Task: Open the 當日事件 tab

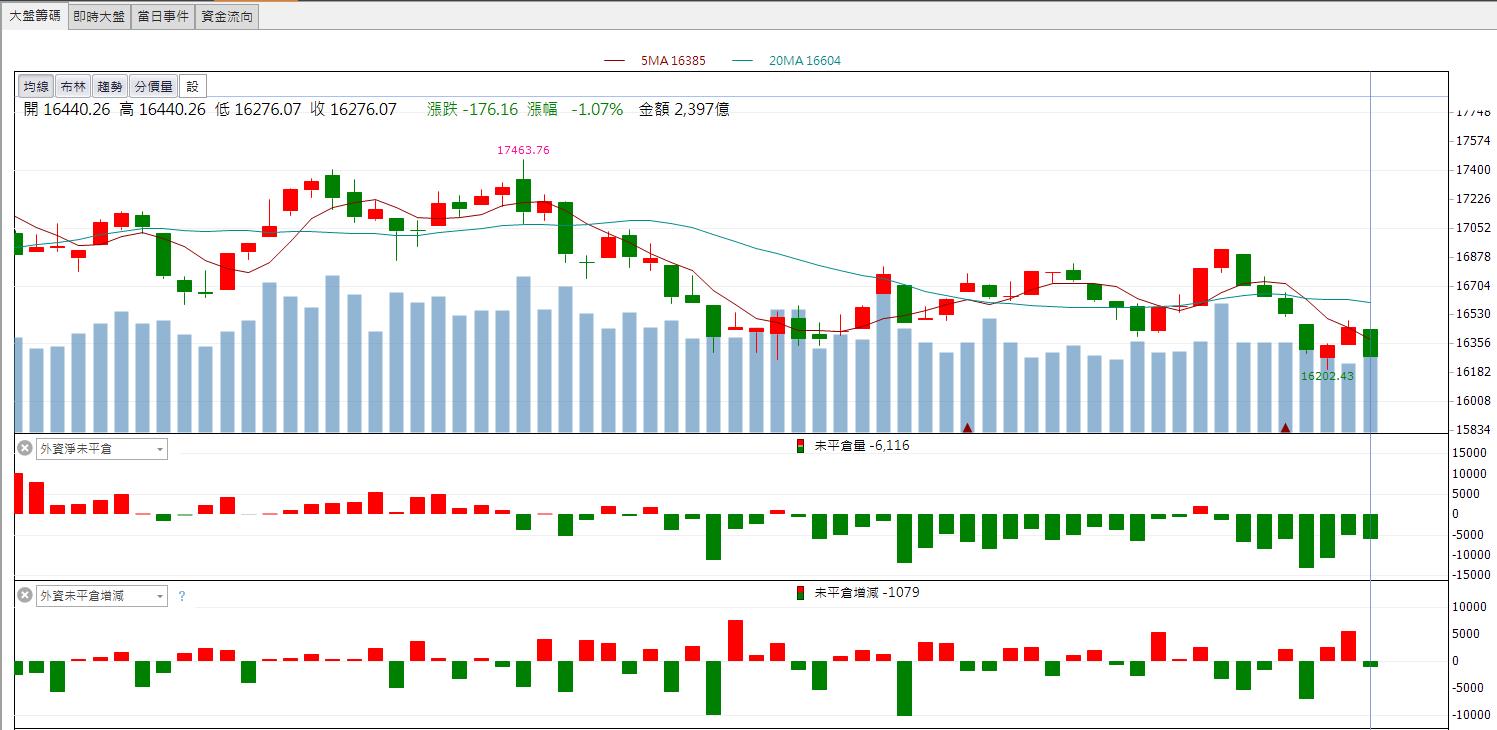Action: [163, 17]
